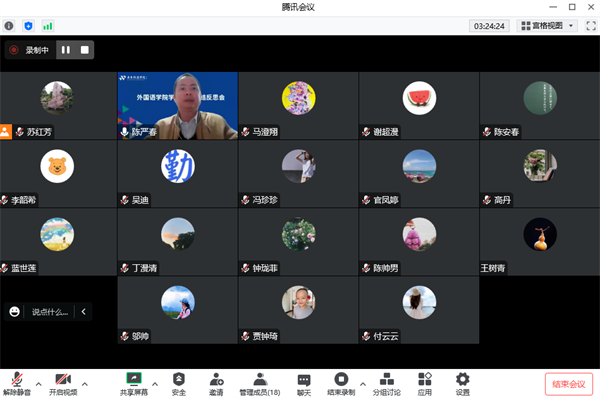
Task: Expand the arrow next to 解除静音
Action: (39, 383)
